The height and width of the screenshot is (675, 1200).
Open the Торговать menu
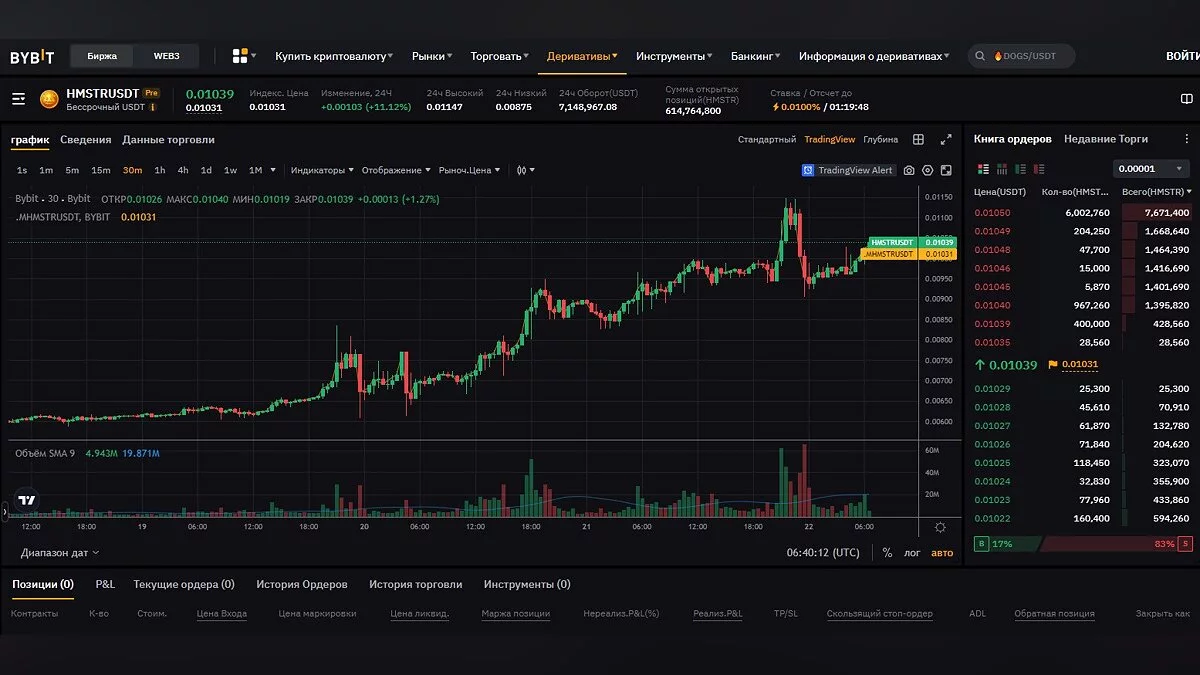[499, 57]
